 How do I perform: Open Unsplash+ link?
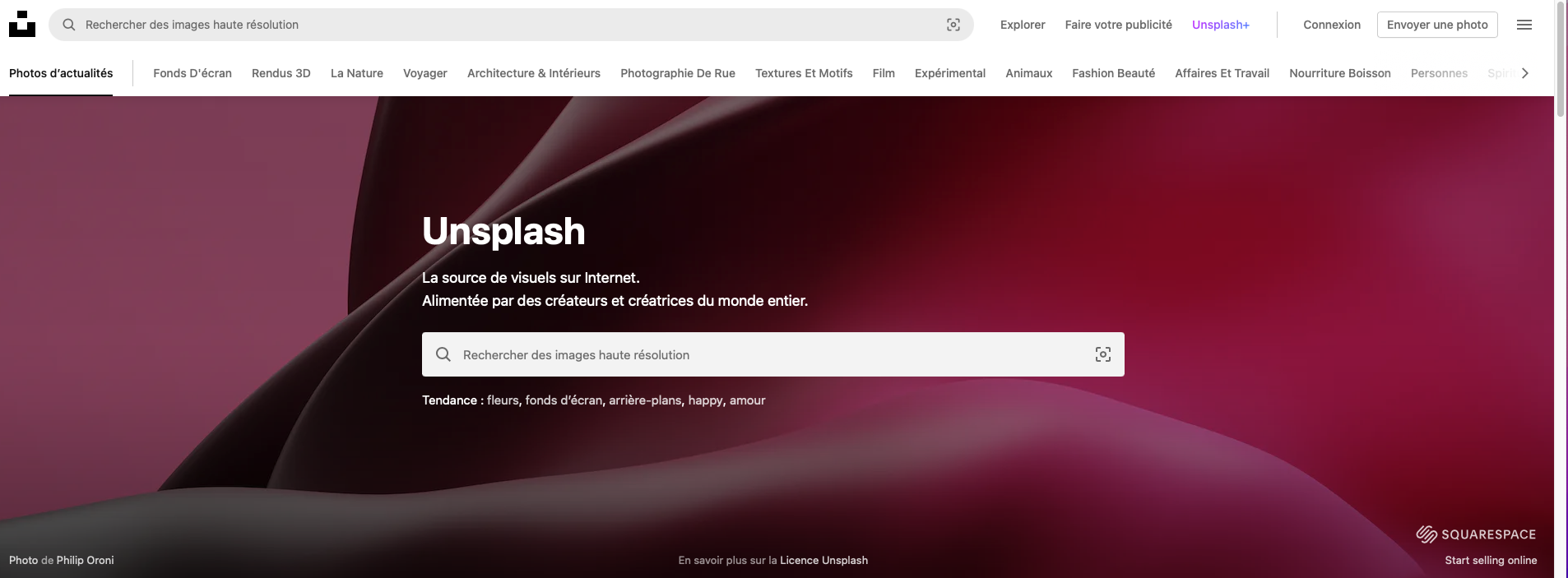(x=1221, y=25)
